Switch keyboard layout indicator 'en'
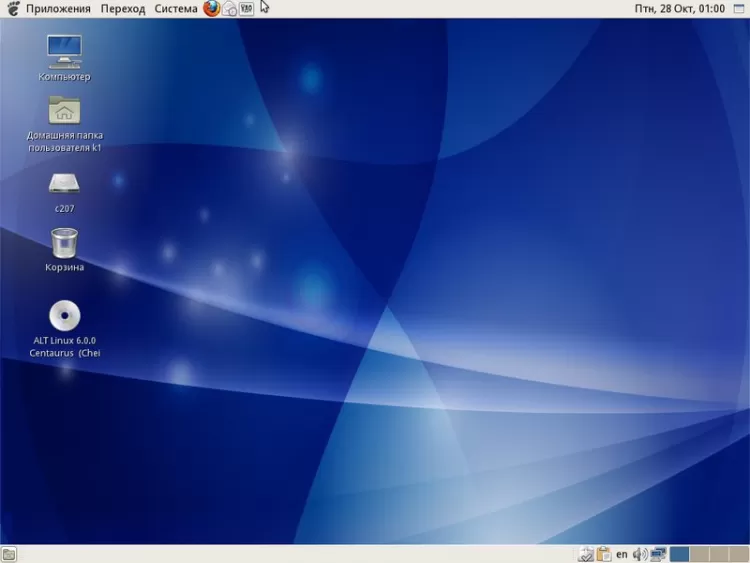 622,554
